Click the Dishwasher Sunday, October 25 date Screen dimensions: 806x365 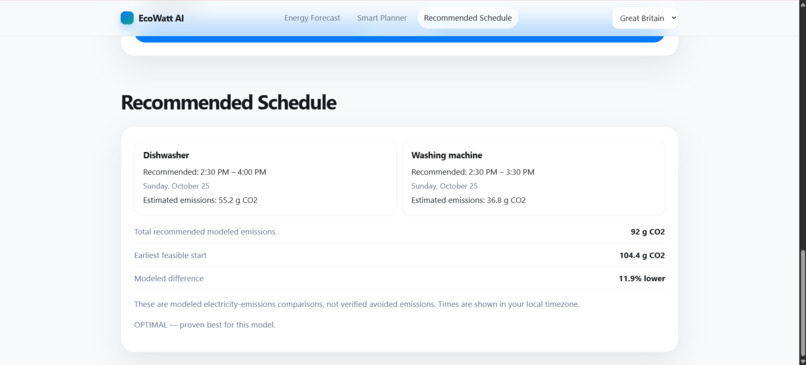click(176, 186)
